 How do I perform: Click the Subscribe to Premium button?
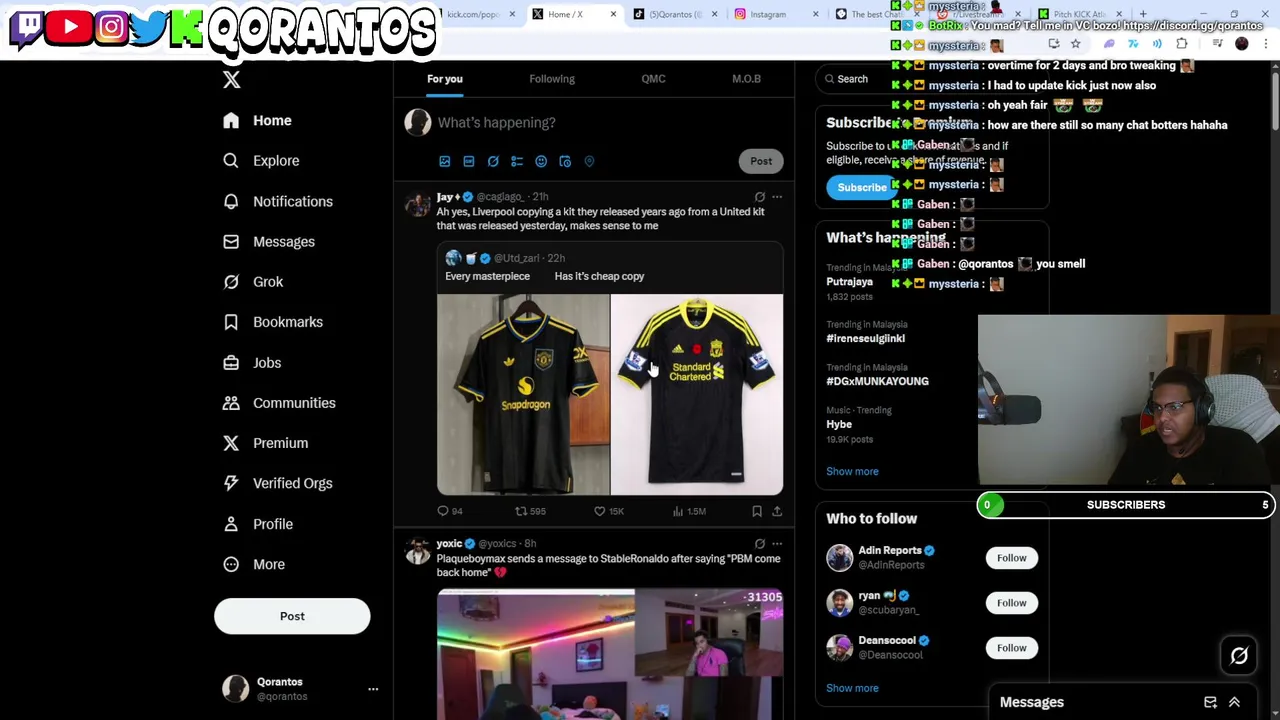click(860, 187)
